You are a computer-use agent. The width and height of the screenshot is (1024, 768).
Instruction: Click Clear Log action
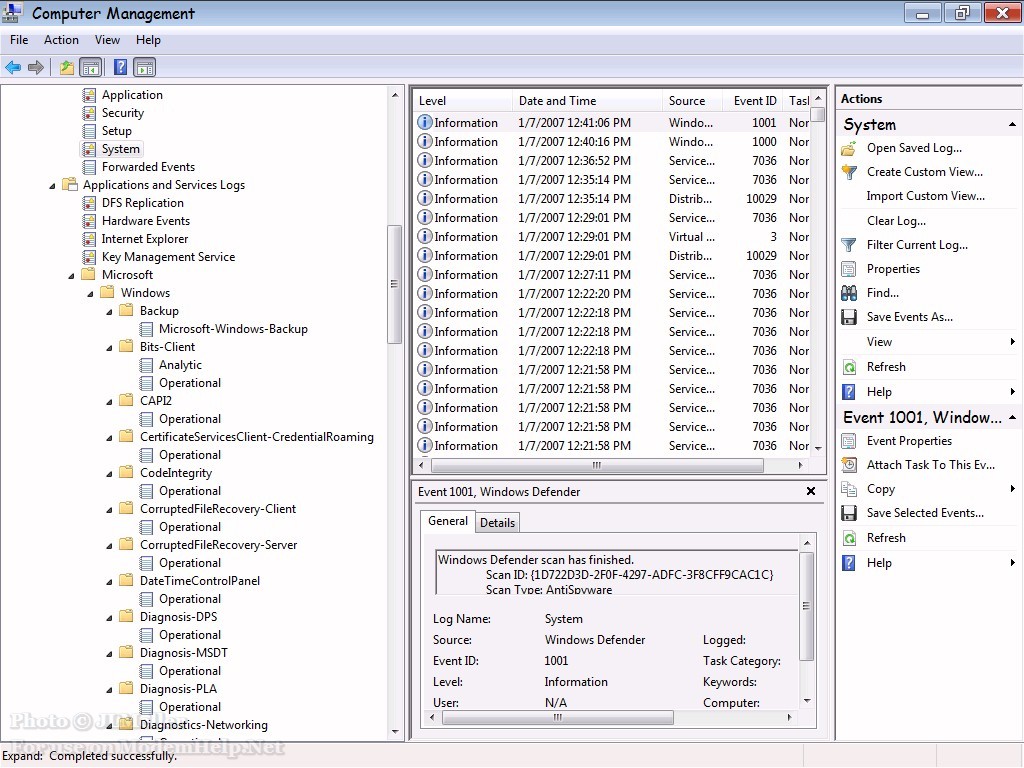(896, 221)
